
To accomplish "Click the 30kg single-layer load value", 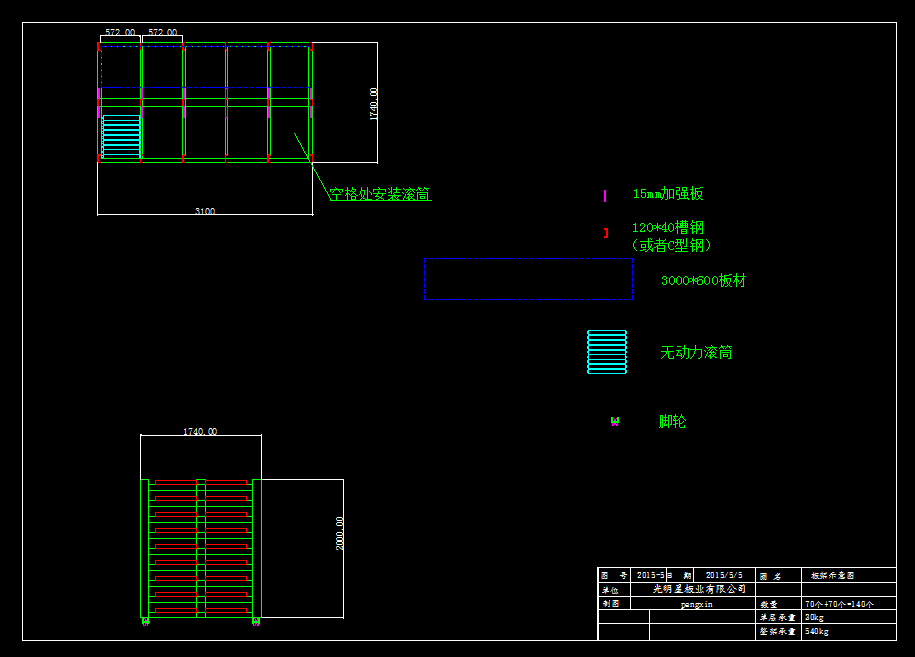I will click(815, 617).
